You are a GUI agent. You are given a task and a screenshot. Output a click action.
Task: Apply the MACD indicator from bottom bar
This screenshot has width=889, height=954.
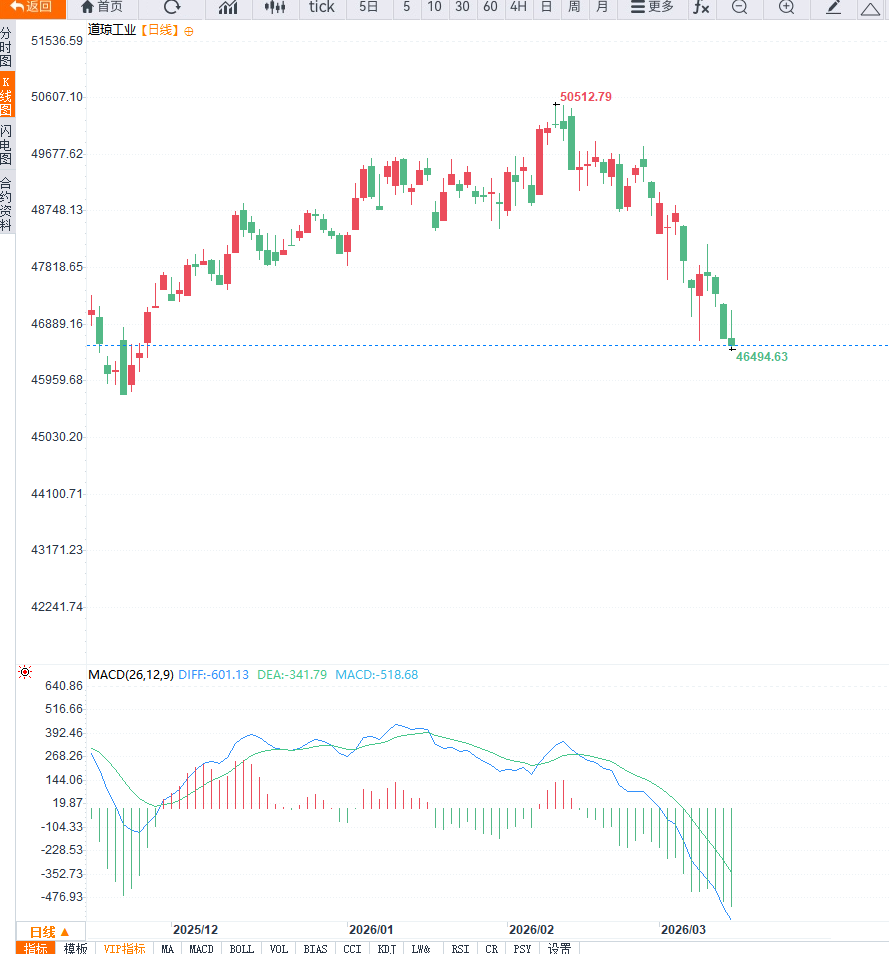pos(201,949)
